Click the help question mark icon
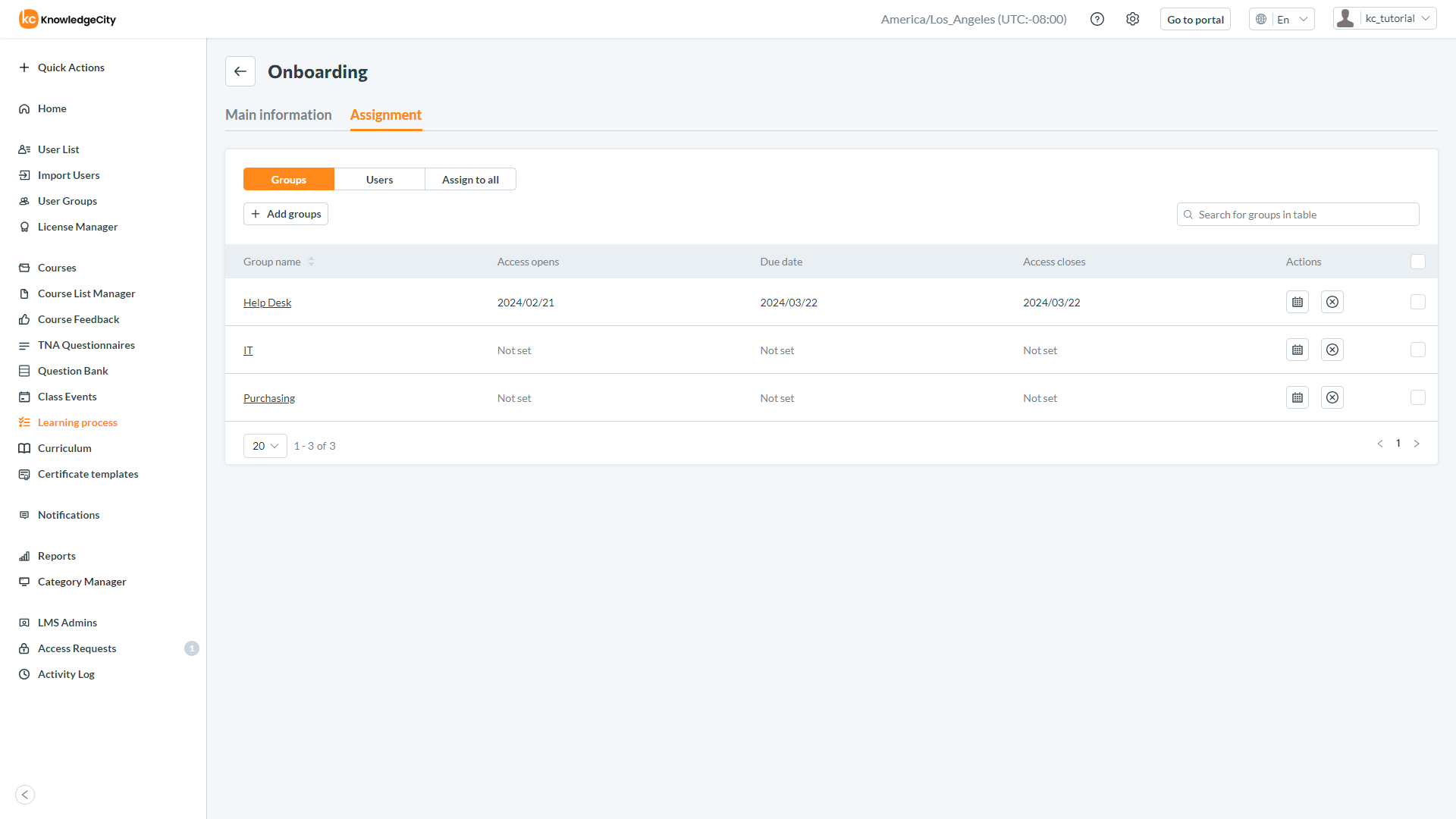 pos(1097,19)
